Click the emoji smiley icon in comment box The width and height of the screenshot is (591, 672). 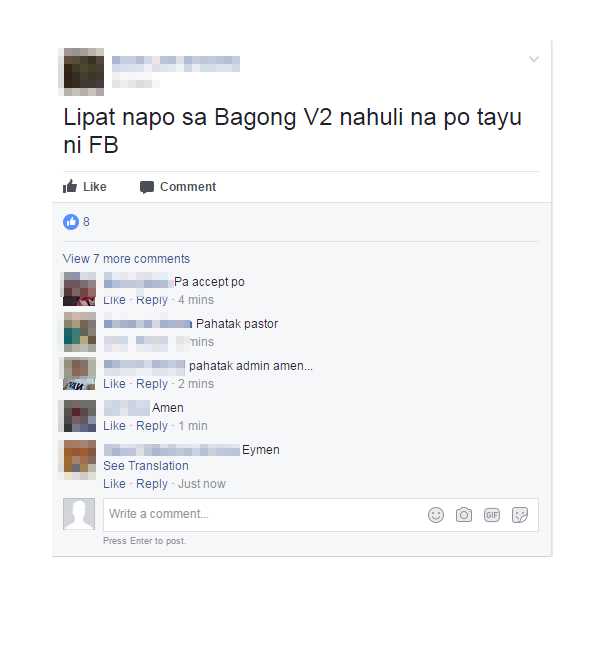[435, 515]
